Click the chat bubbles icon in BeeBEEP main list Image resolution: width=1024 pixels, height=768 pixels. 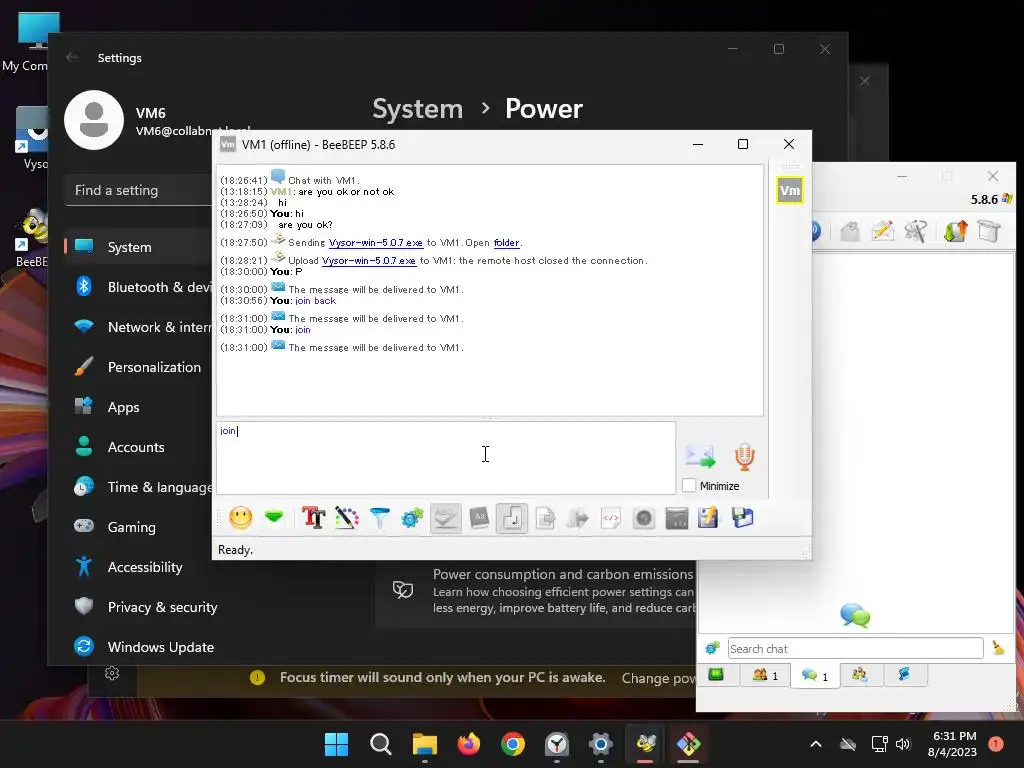(x=855, y=615)
